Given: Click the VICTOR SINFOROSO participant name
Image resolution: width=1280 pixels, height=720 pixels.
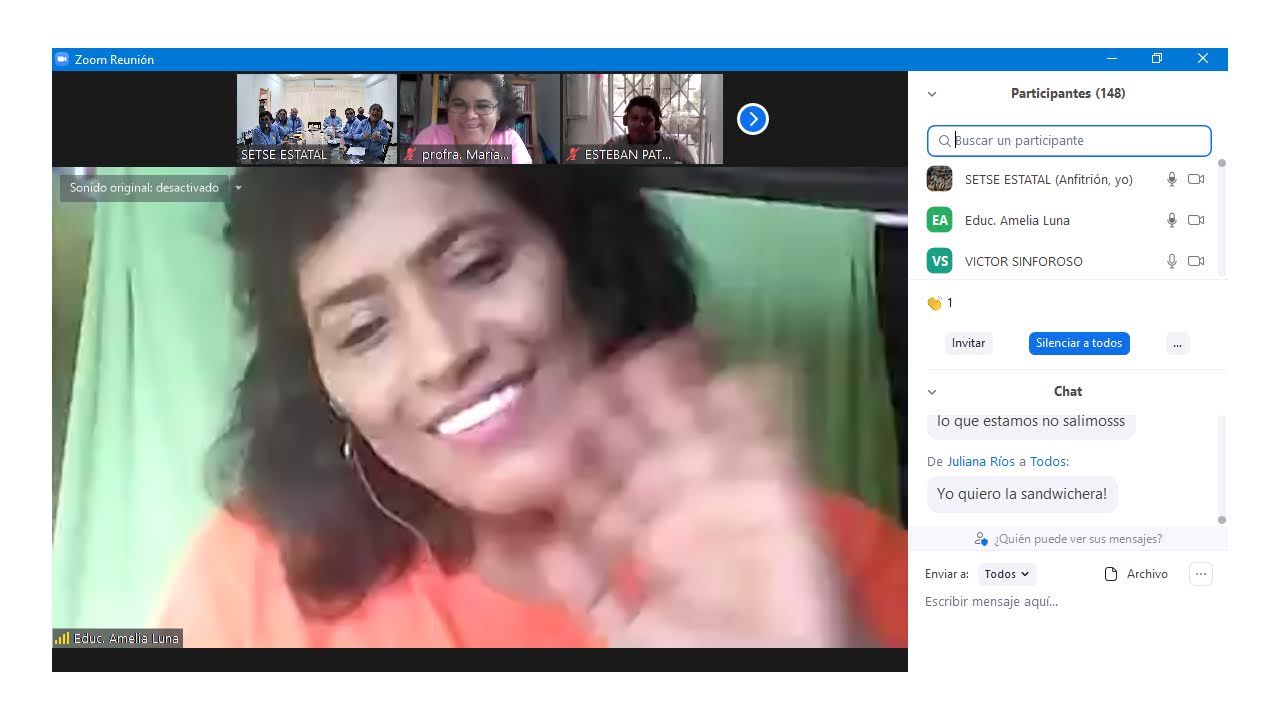Looking at the screenshot, I should coord(1024,261).
